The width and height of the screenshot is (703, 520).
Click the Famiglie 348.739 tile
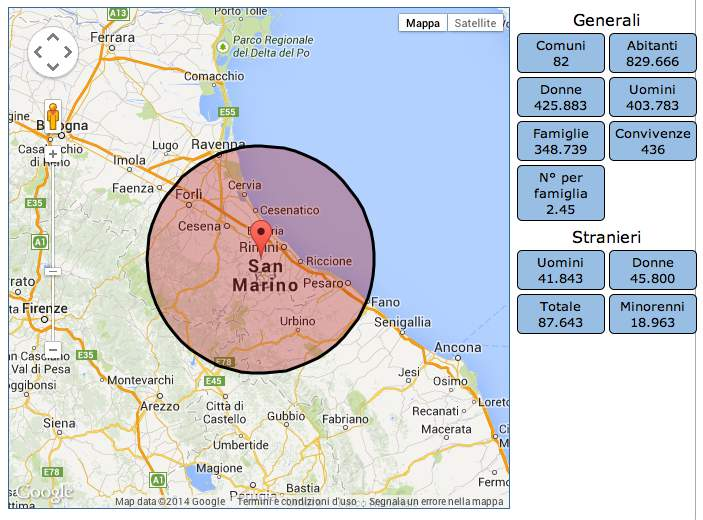(x=561, y=141)
